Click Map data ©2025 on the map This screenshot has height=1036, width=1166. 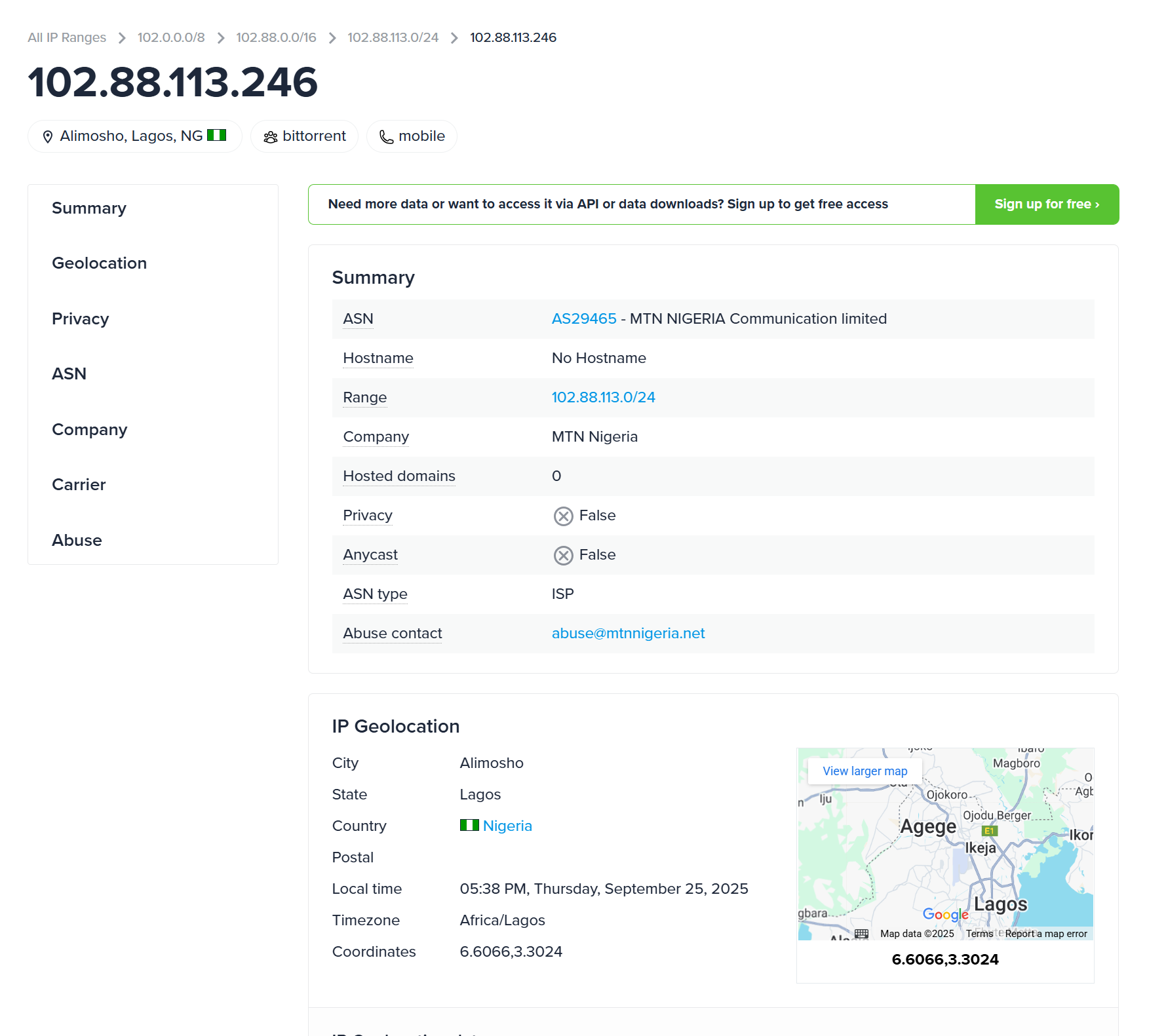point(917,934)
